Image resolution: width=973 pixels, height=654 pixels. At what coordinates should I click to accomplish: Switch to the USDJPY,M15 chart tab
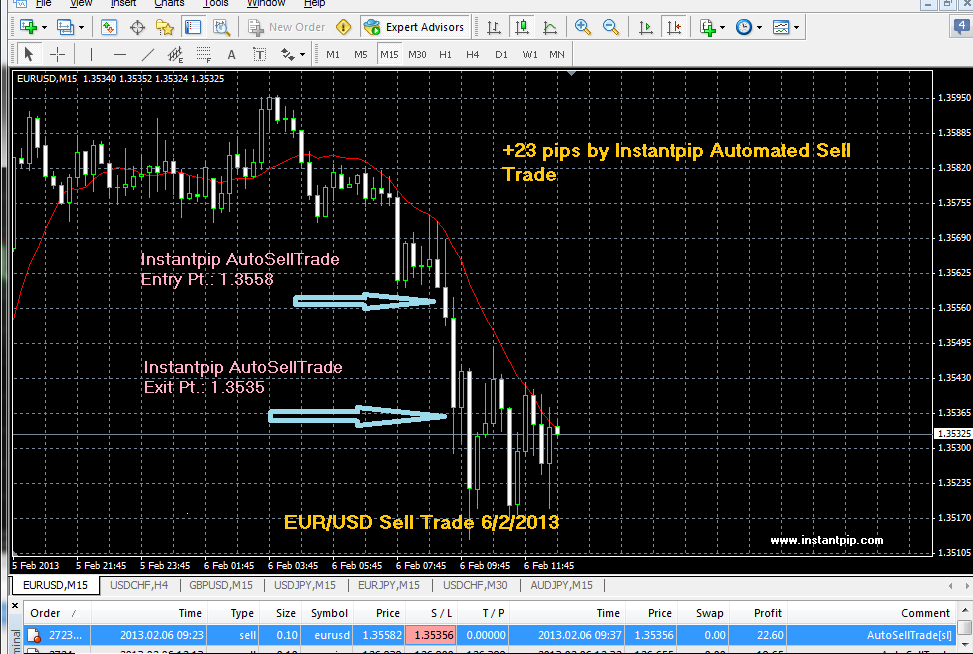(x=305, y=585)
